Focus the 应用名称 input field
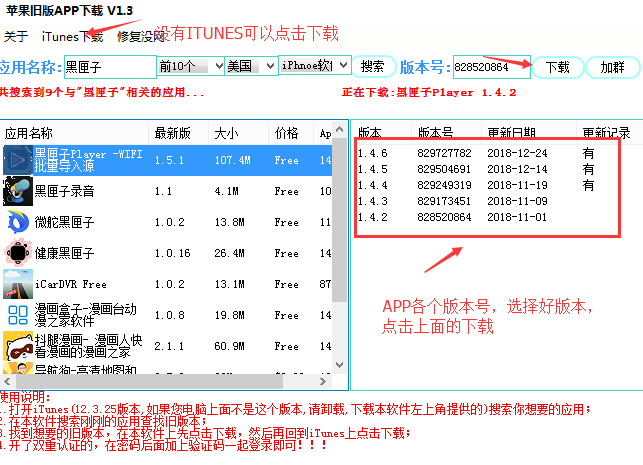 click(x=110, y=67)
